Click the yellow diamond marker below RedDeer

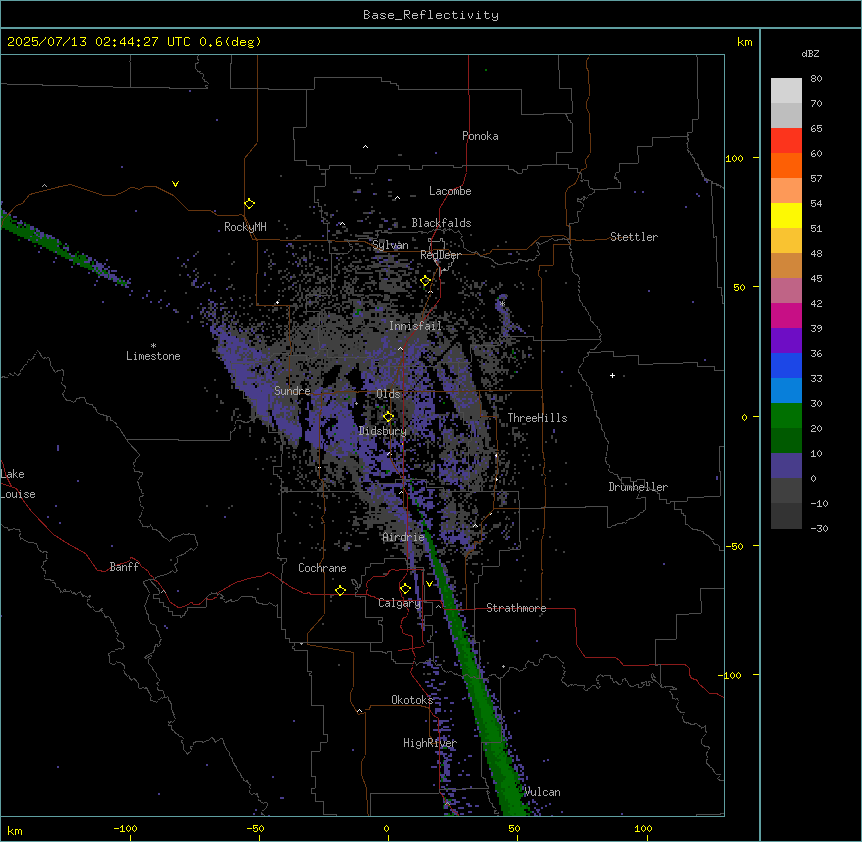pyautogui.click(x=426, y=281)
